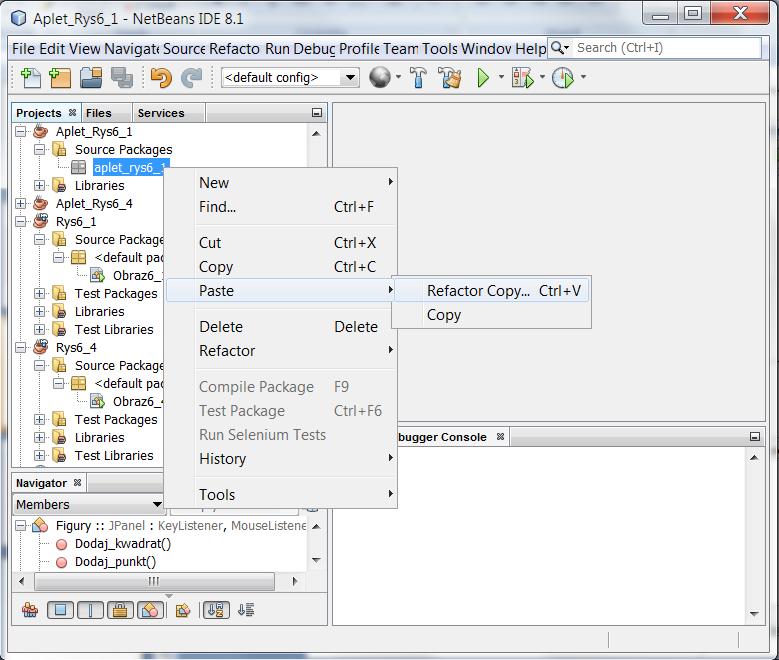Expand the Aplet_Rys6_4 project node
Viewport: 779px width, 660px height.
click(x=20, y=204)
